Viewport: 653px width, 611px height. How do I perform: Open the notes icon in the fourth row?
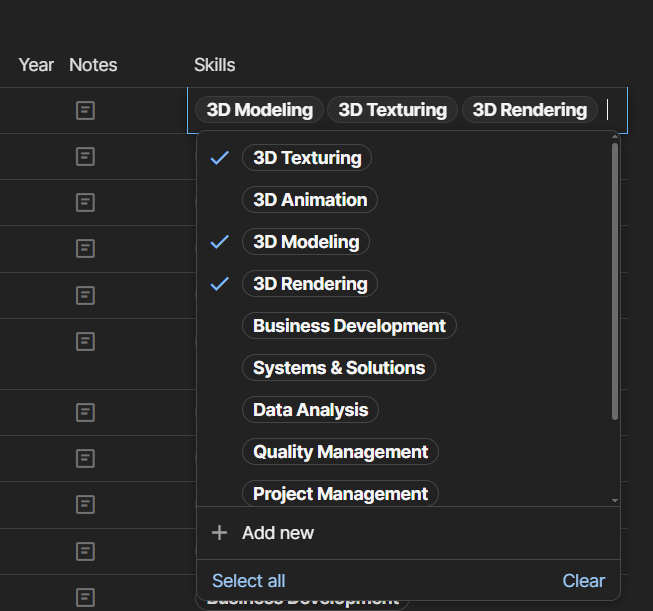click(86, 248)
